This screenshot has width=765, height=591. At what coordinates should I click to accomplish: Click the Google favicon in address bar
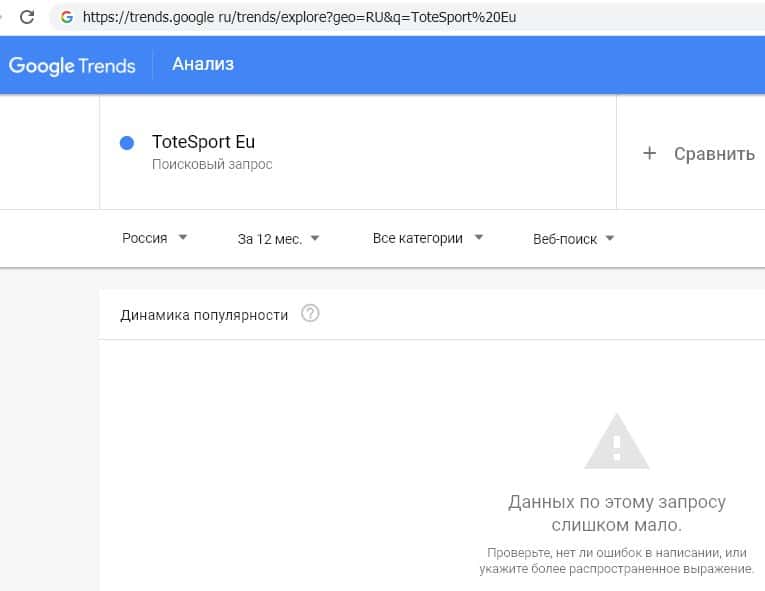[x=67, y=17]
